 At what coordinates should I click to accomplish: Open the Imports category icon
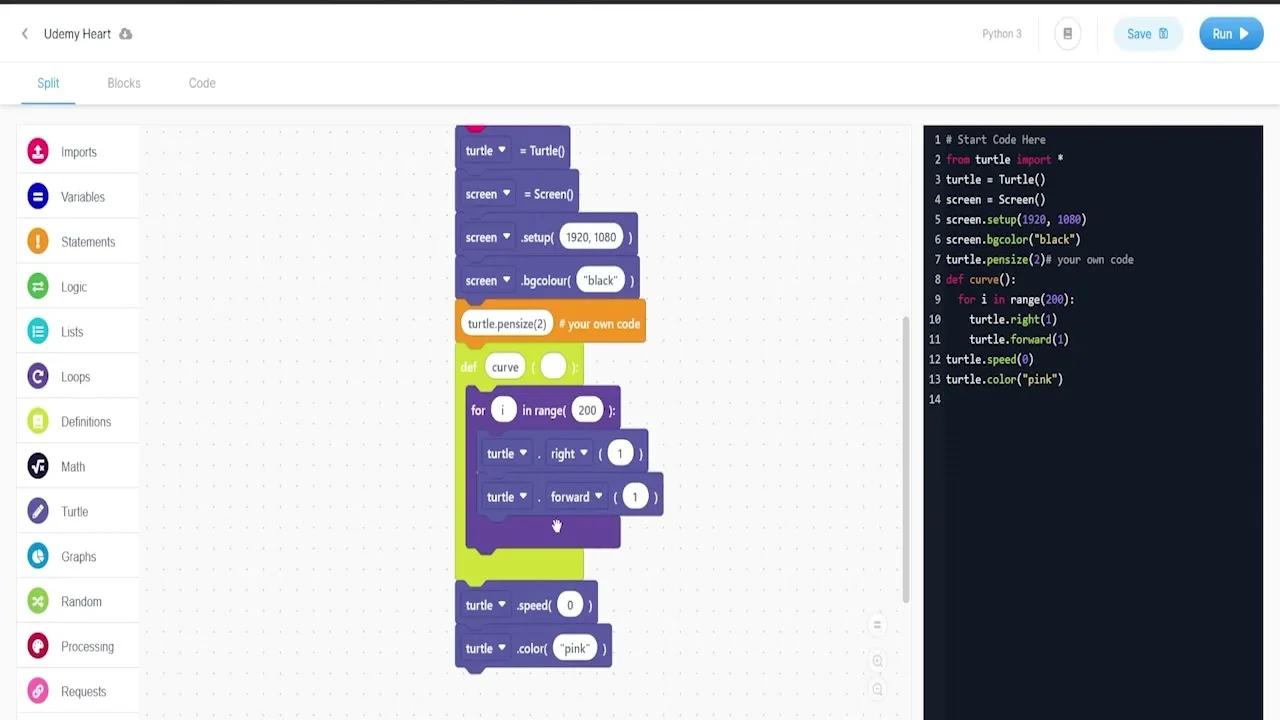(38, 152)
